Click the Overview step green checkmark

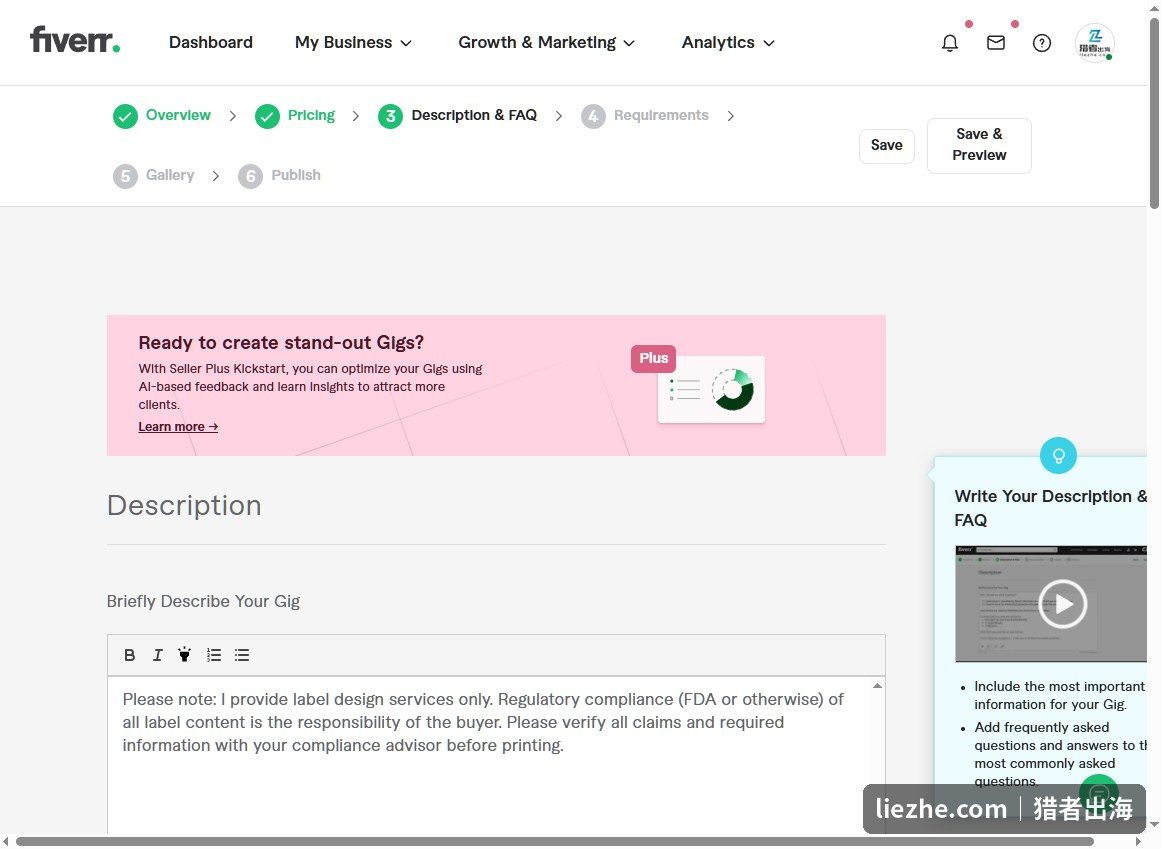click(x=125, y=116)
